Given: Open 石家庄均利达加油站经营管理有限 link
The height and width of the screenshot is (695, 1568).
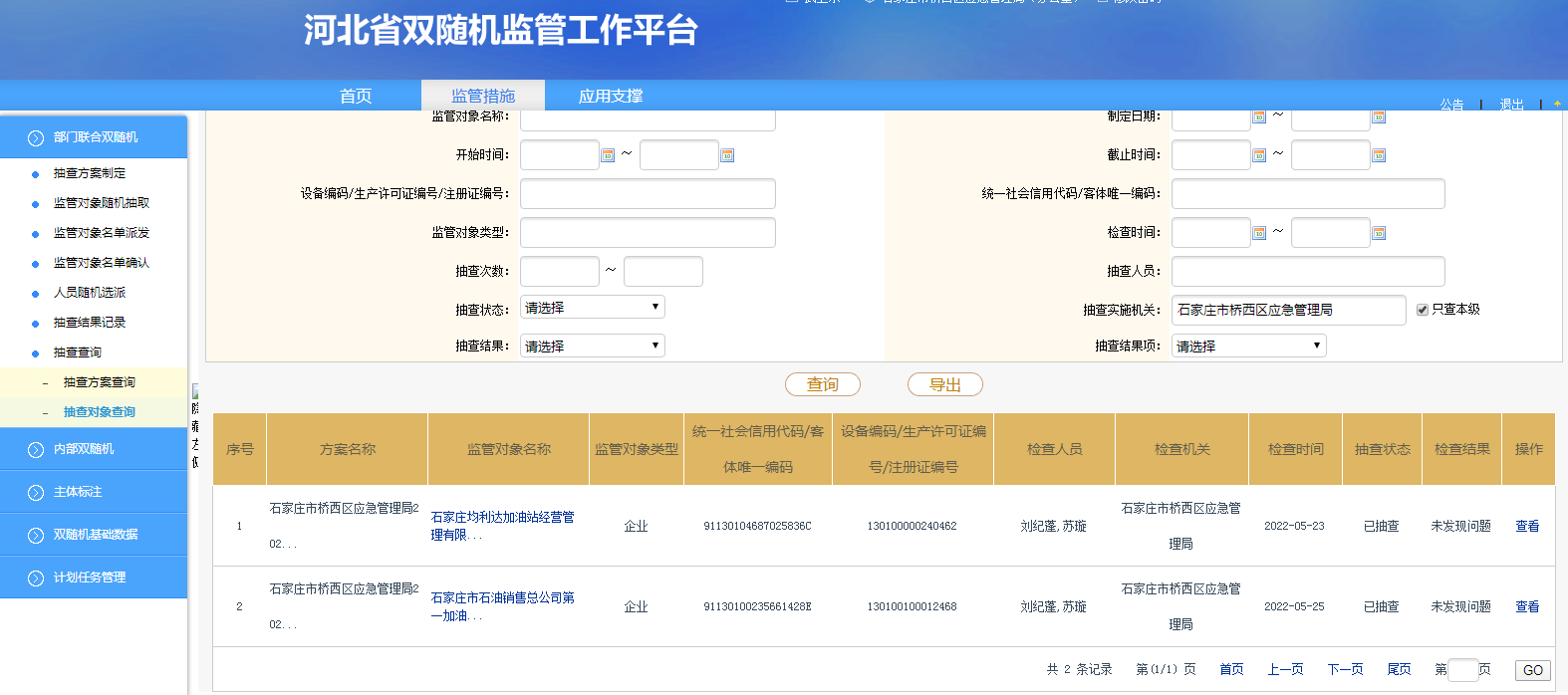Looking at the screenshot, I should click(x=502, y=526).
